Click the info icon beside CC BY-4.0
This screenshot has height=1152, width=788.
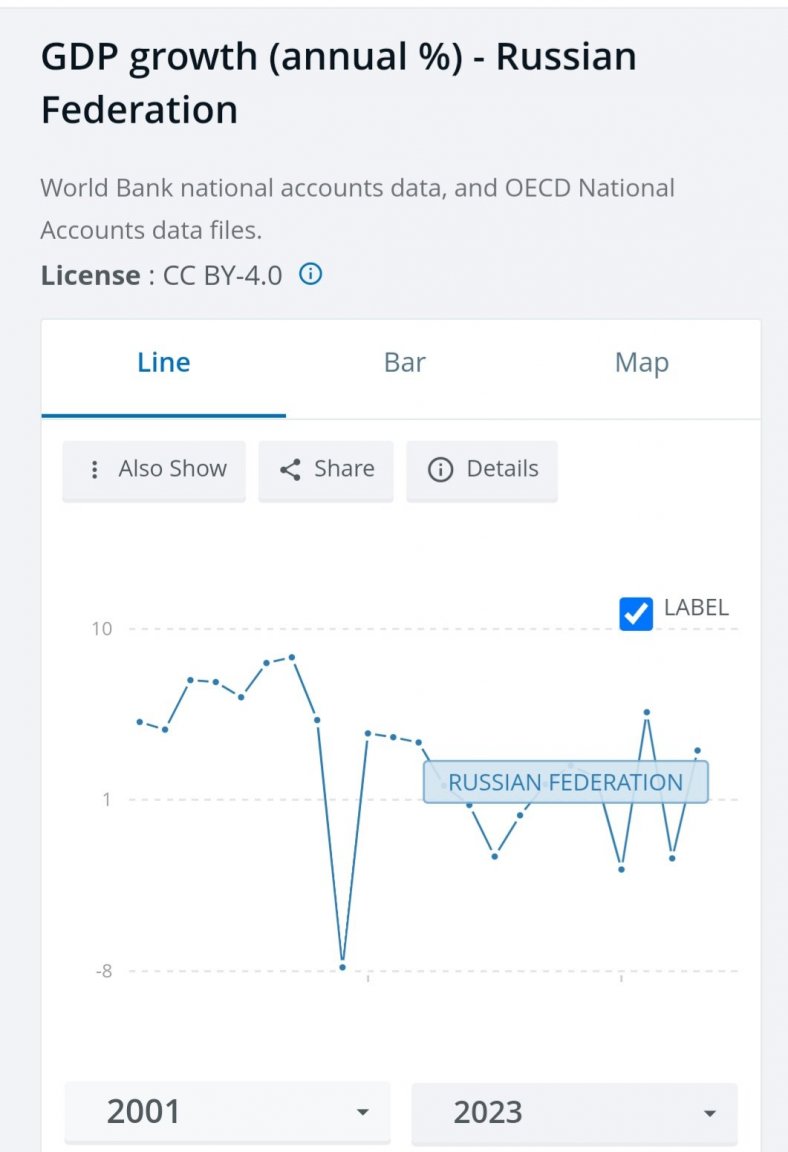click(x=311, y=274)
